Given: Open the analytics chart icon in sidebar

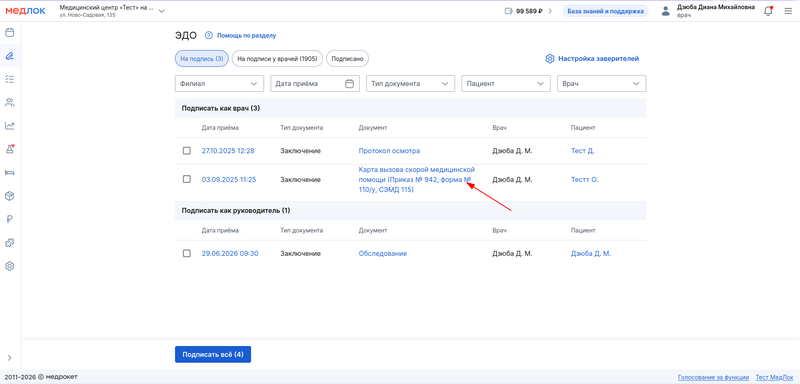Looking at the screenshot, I should click(9, 125).
